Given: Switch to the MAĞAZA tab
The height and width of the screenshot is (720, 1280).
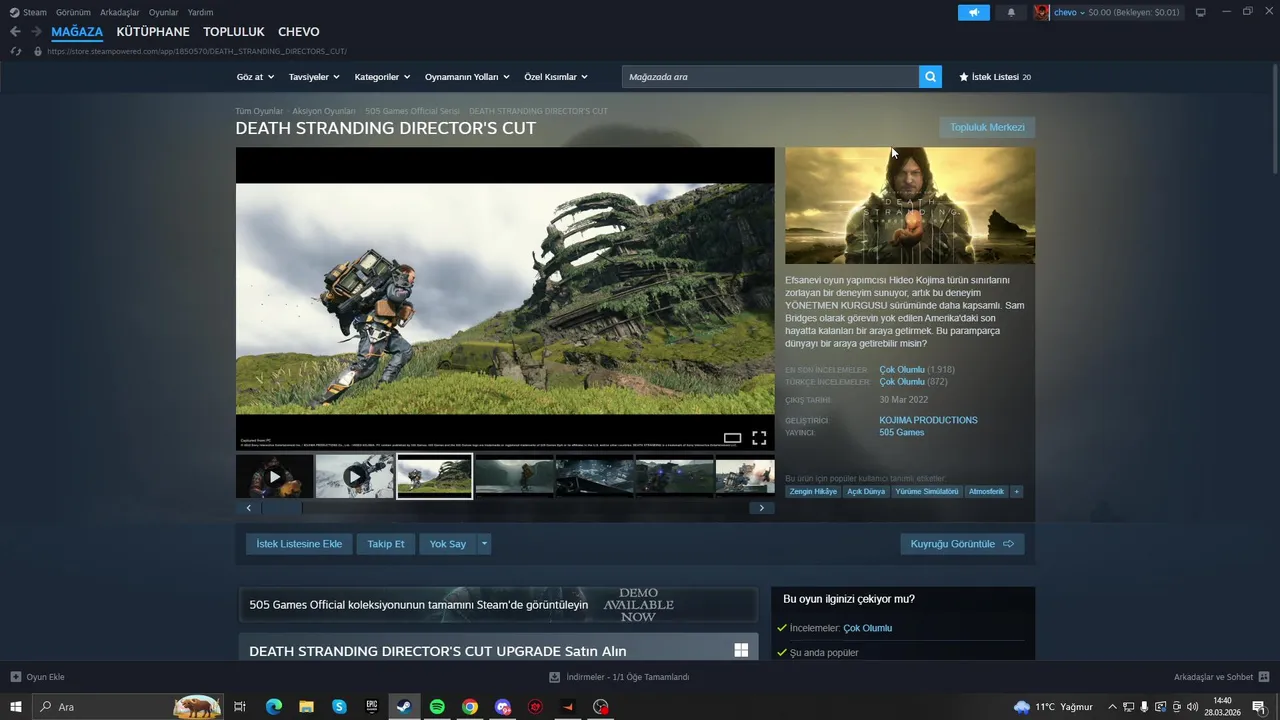Looking at the screenshot, I should coord(77,32).
